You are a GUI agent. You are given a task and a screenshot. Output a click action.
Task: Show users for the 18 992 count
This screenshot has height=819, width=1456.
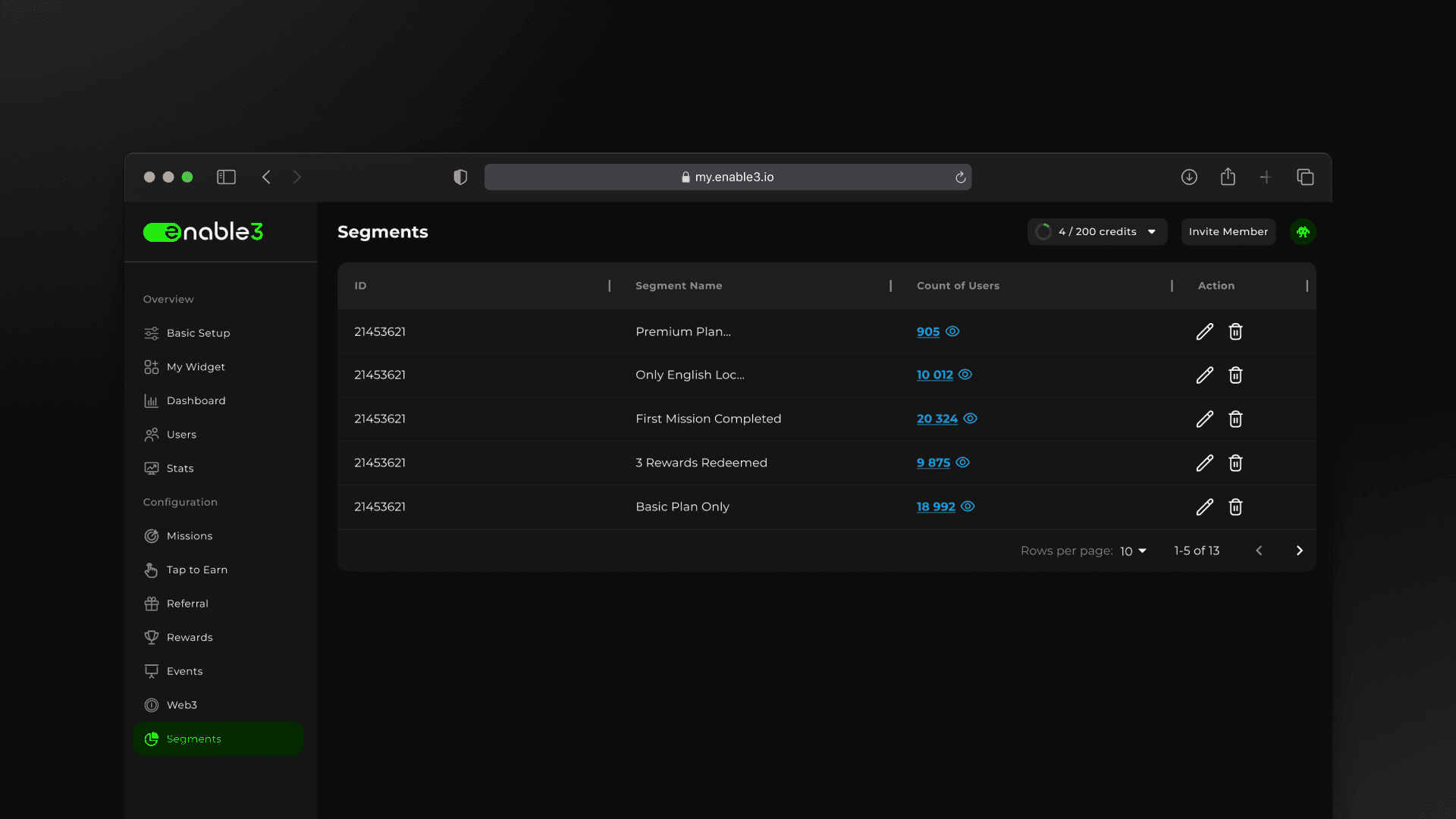click(968, 507)
